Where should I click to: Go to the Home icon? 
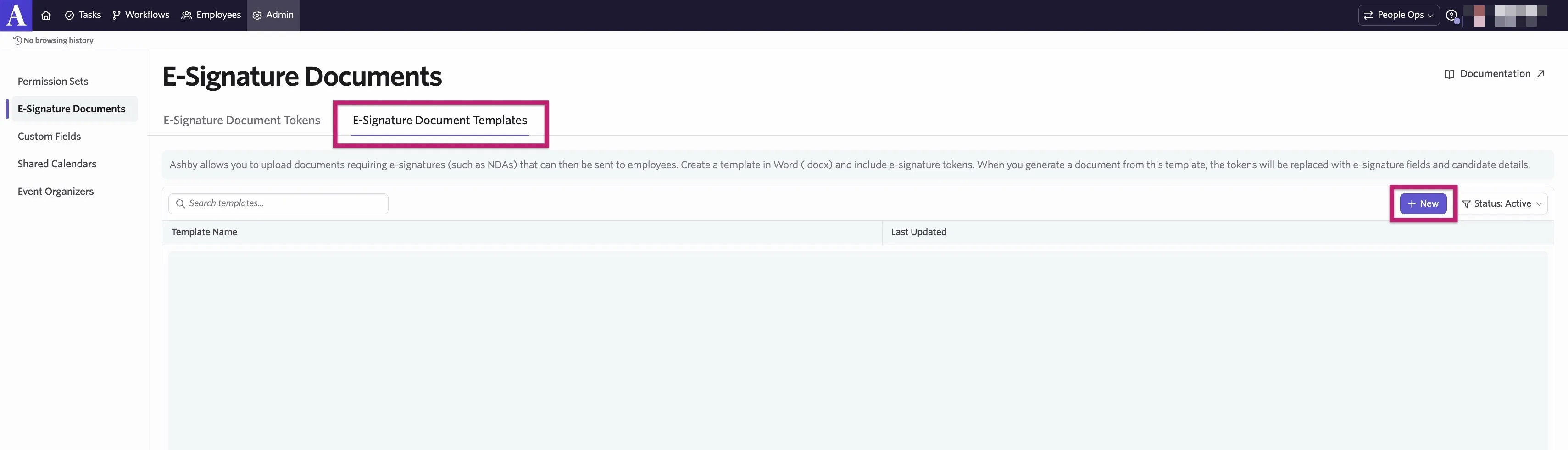[46, 15]
